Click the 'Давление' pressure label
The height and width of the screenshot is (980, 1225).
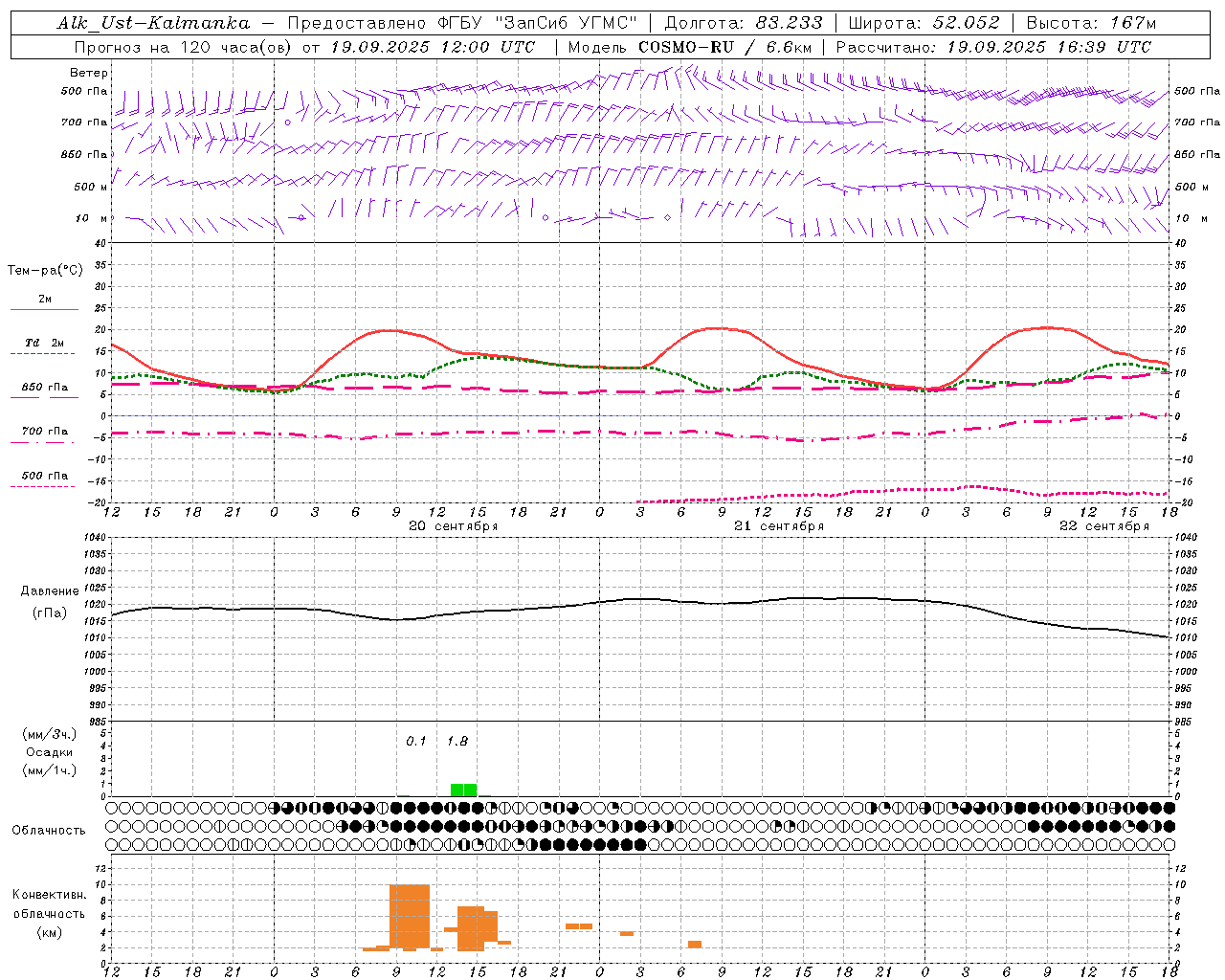tap(49, 591)
